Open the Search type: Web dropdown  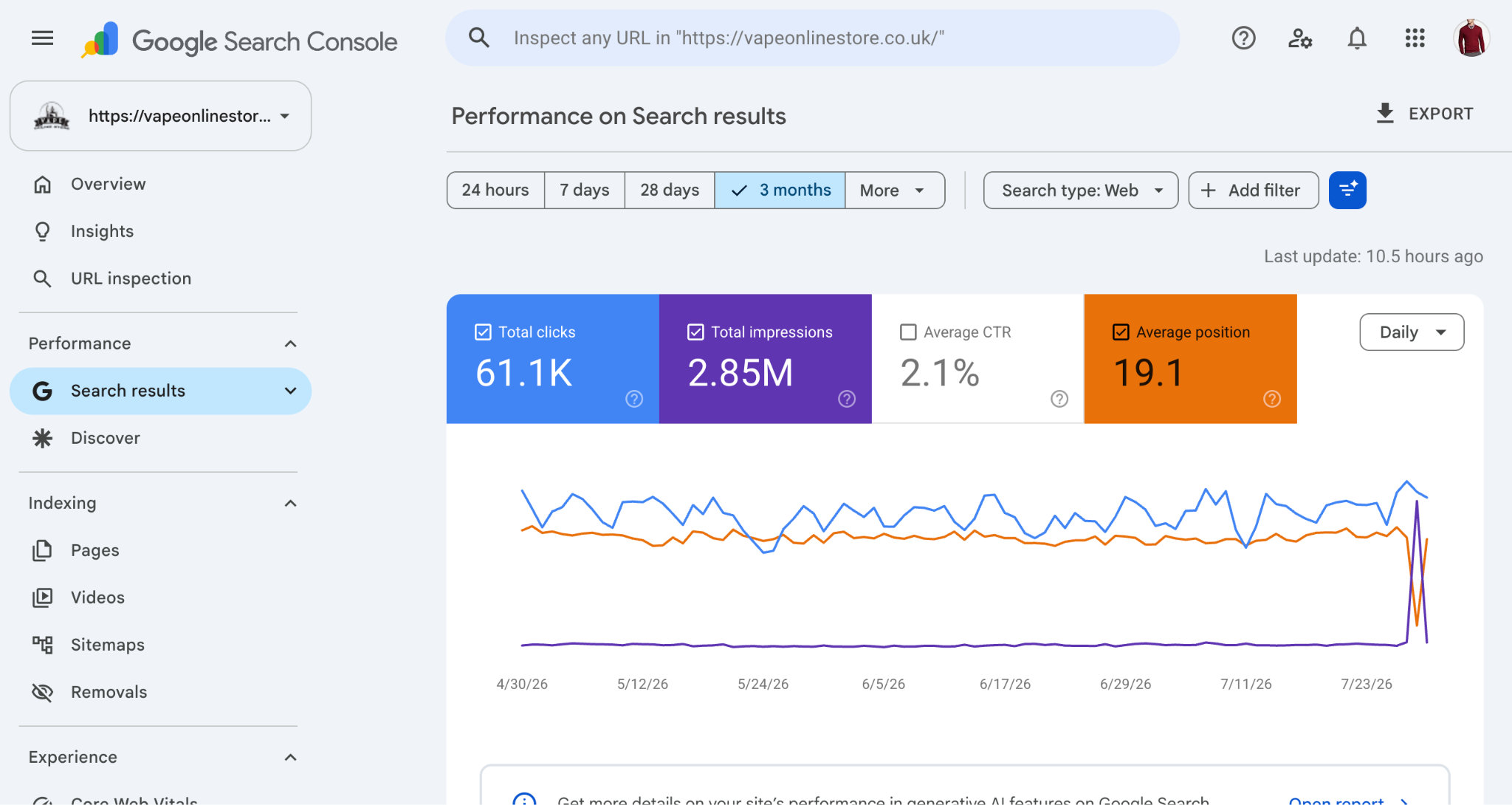[x=1081, y=191]
